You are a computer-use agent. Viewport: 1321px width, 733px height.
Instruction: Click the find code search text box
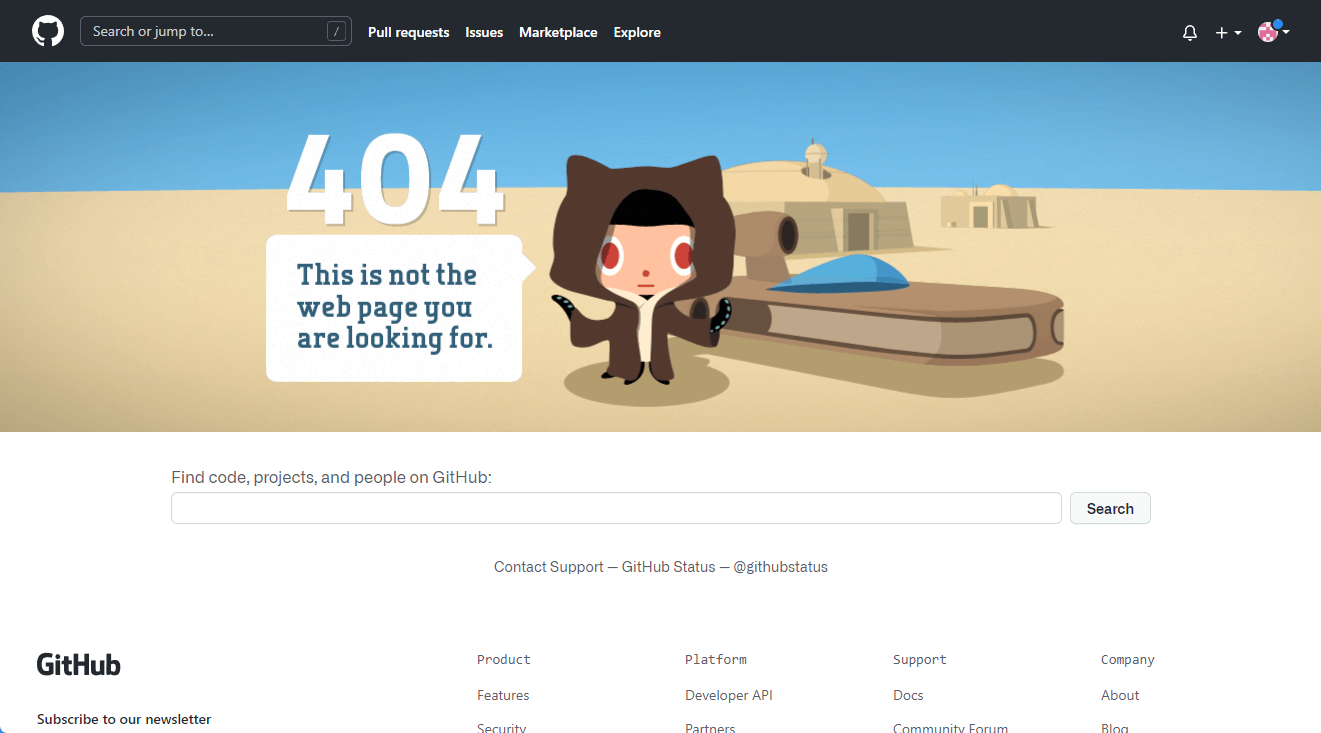tap(615, 508)
